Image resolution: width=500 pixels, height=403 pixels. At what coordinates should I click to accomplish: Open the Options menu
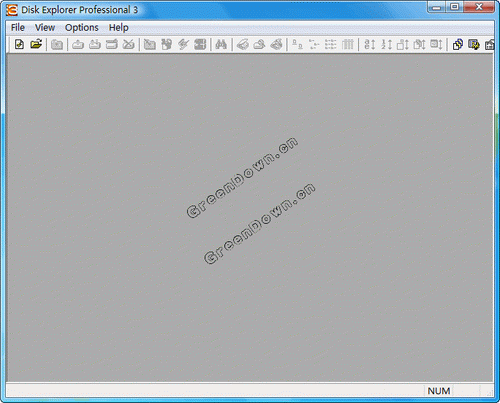coord(82,27)
